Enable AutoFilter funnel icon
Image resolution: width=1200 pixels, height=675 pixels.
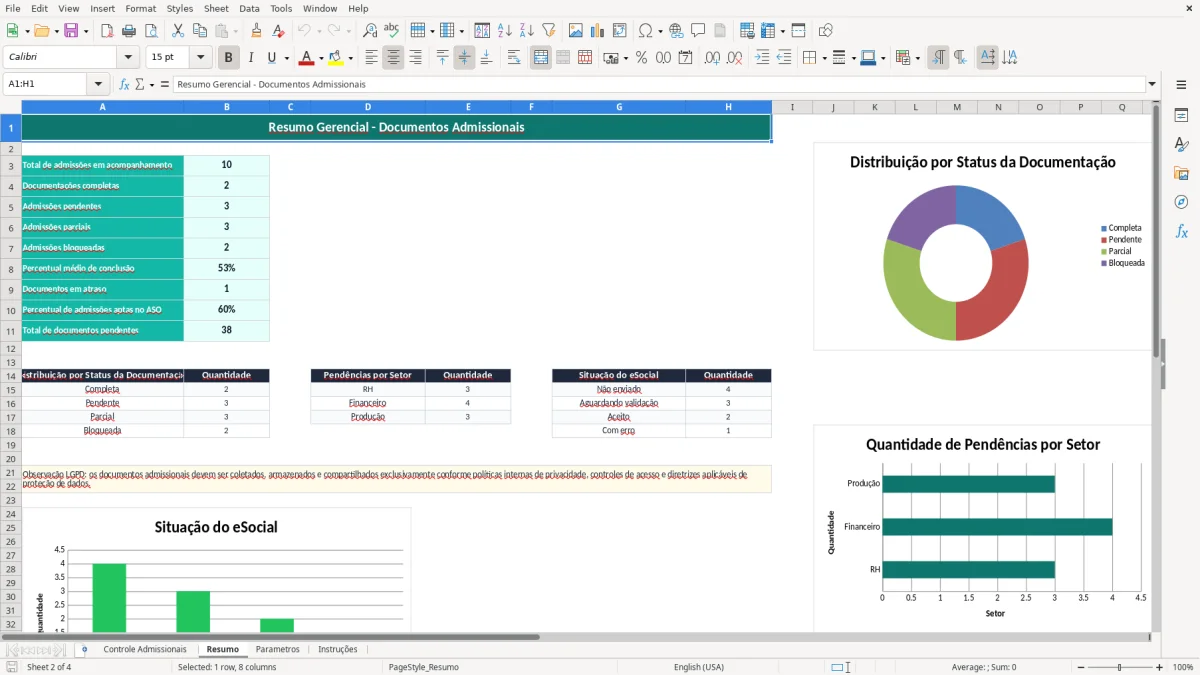pyautogui.click(x=549, y=31)
